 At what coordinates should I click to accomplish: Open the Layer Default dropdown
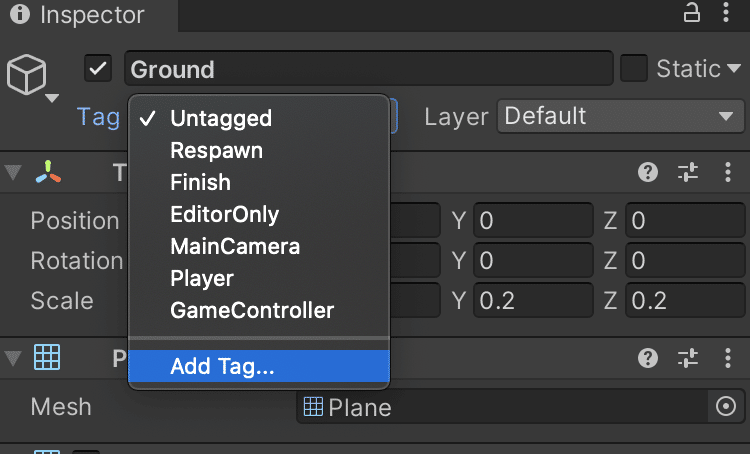(x=618, y=116)
